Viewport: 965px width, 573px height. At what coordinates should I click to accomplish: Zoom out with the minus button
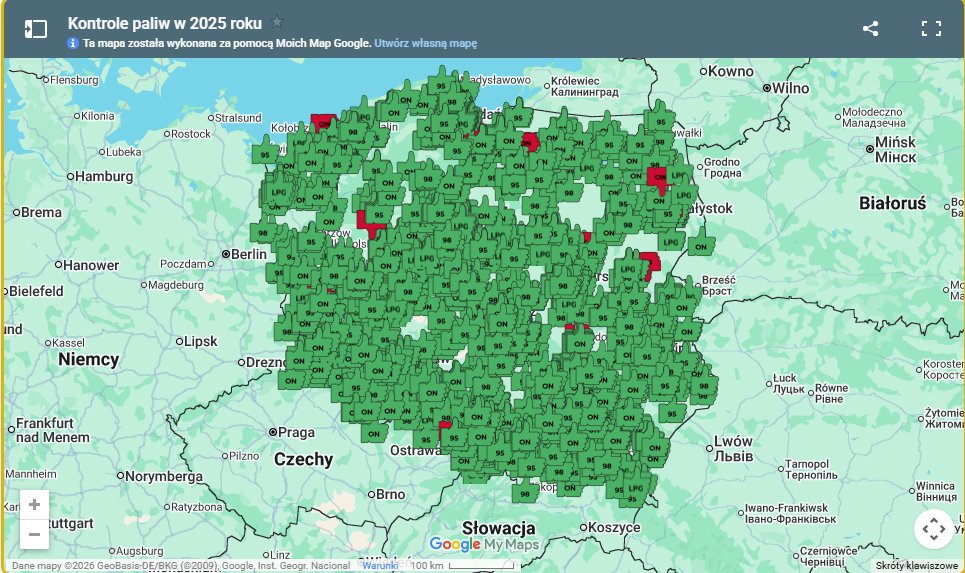[34, 534]
